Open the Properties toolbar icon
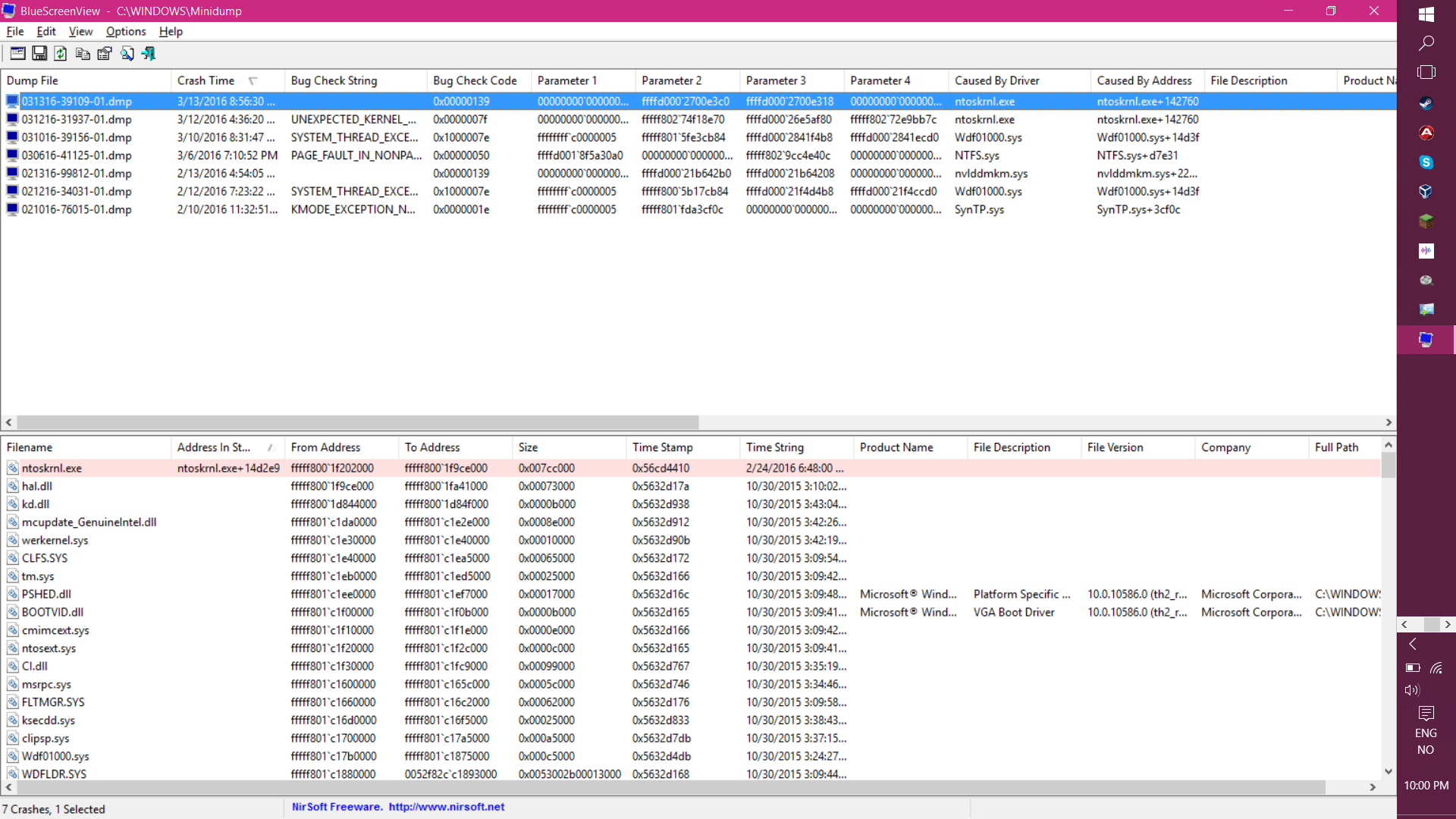The height and width of the screenshot is (819, 1456). (x=105, y=53)
